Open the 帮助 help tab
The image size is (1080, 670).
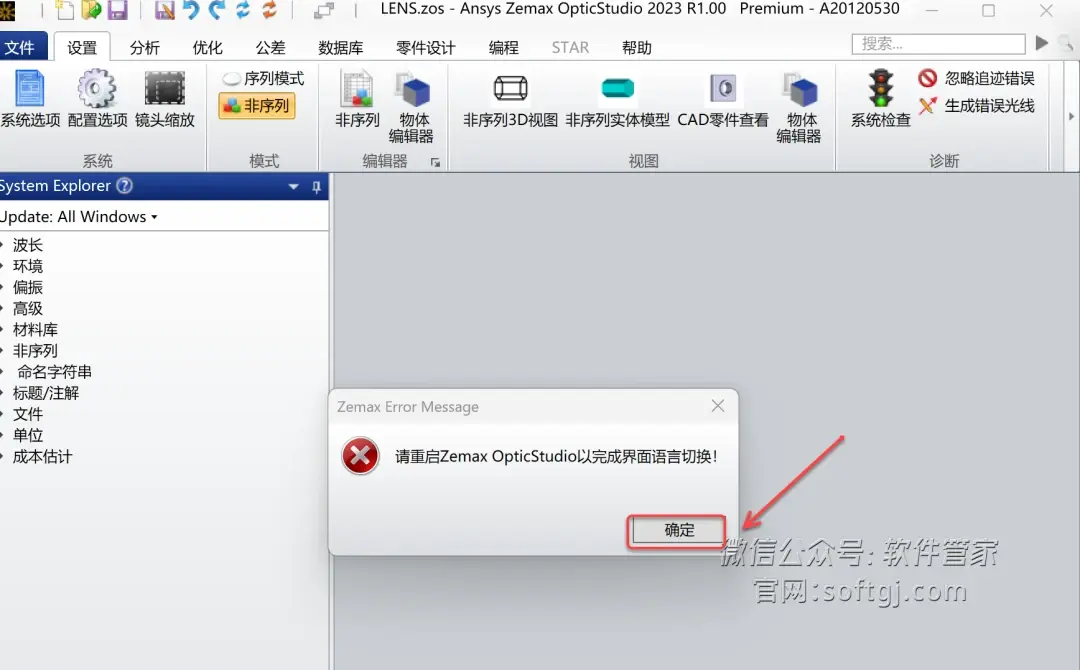(x=636, y=48)
